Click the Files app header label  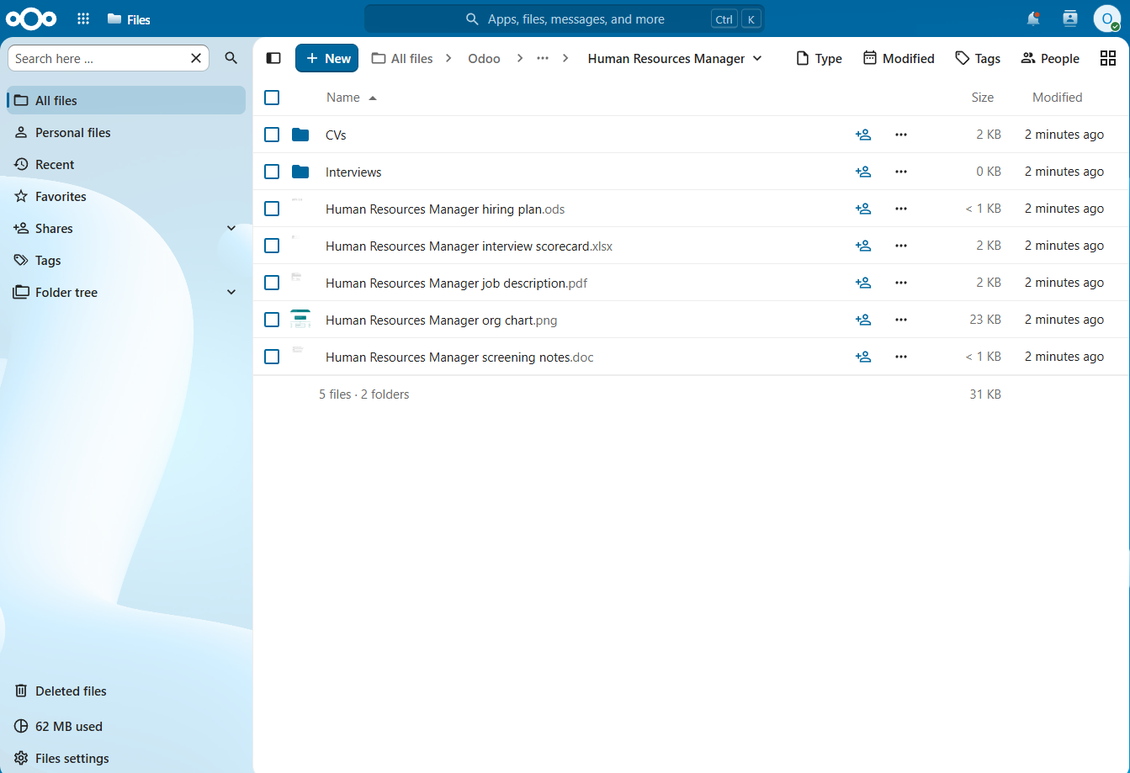tap(129, 19)
